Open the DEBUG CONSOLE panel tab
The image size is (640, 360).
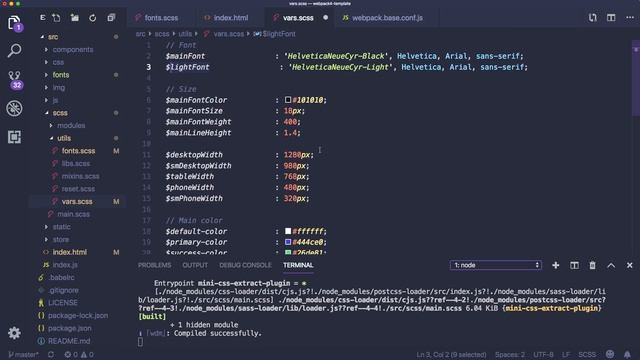245,265
